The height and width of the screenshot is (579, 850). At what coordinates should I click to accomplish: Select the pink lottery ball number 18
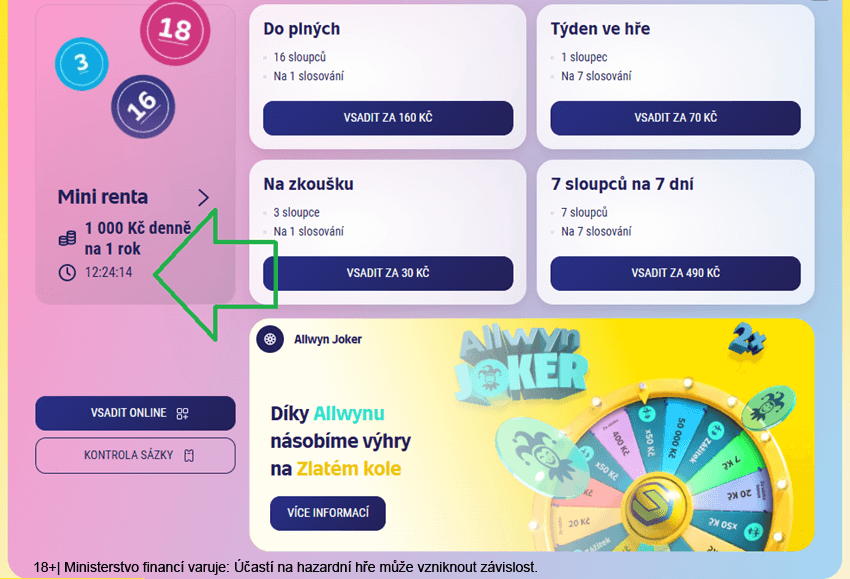coord(175,31)
